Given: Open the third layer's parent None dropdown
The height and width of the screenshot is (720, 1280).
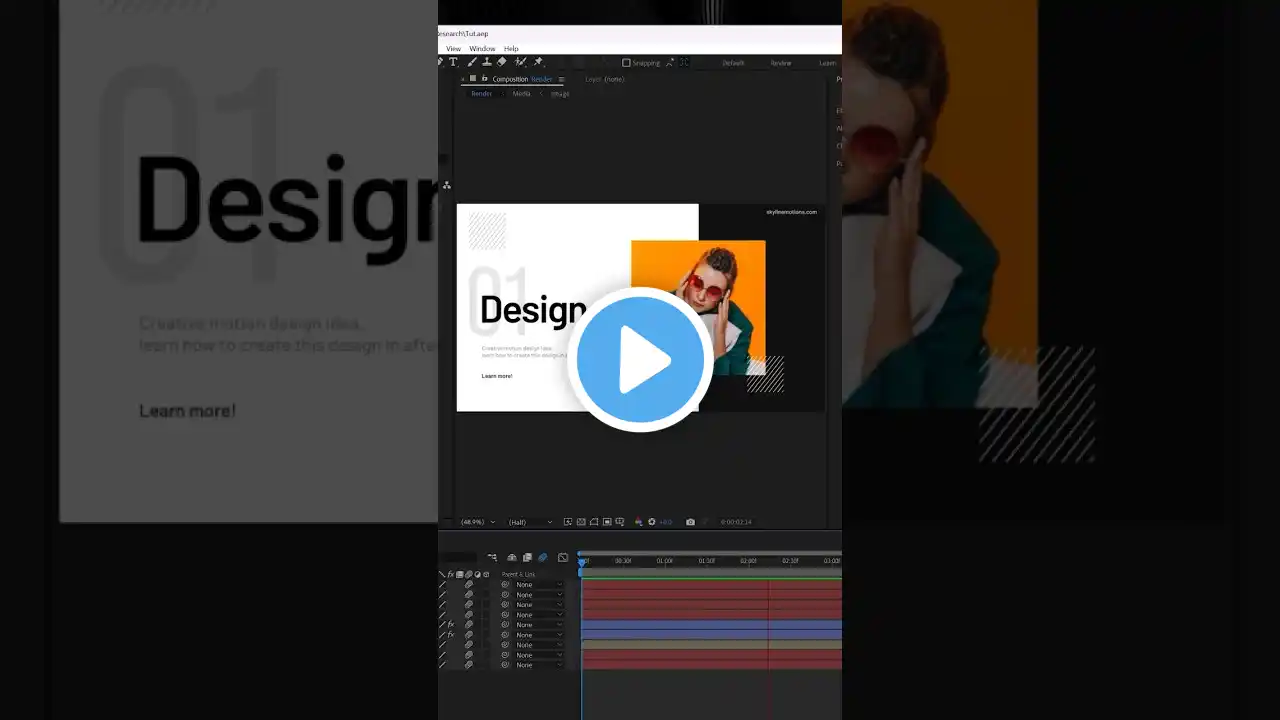Looking at the screenshot, I should [x=538, y=604].
